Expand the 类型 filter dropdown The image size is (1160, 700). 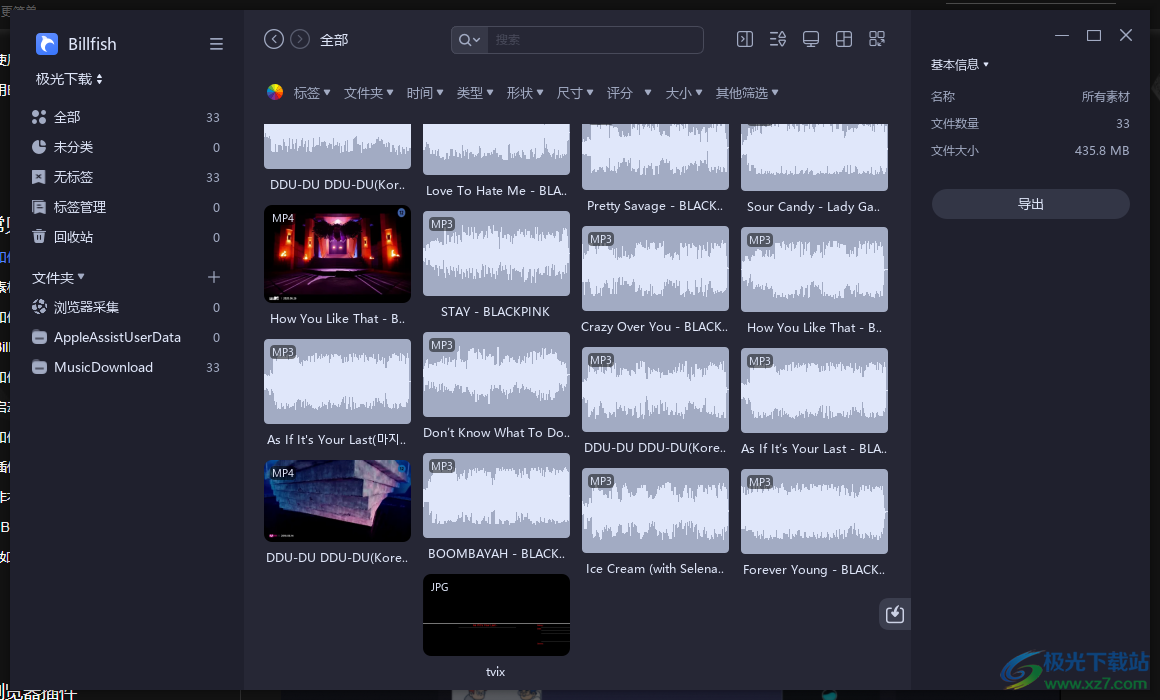474,93
